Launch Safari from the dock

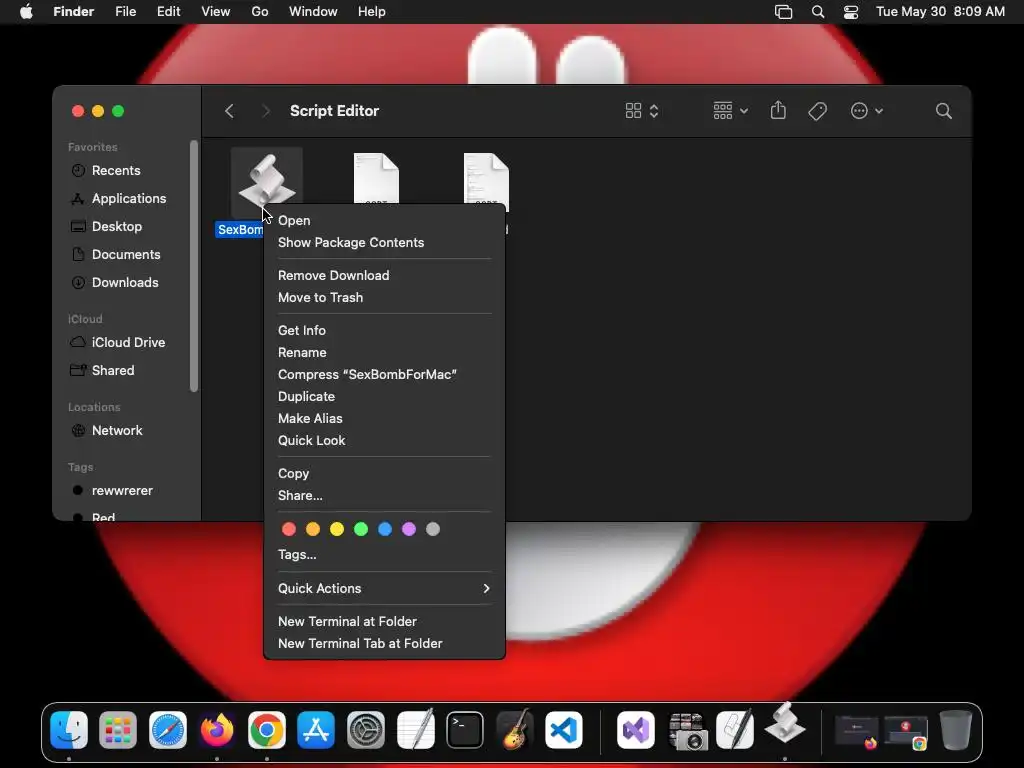click(x=168, y=729)
